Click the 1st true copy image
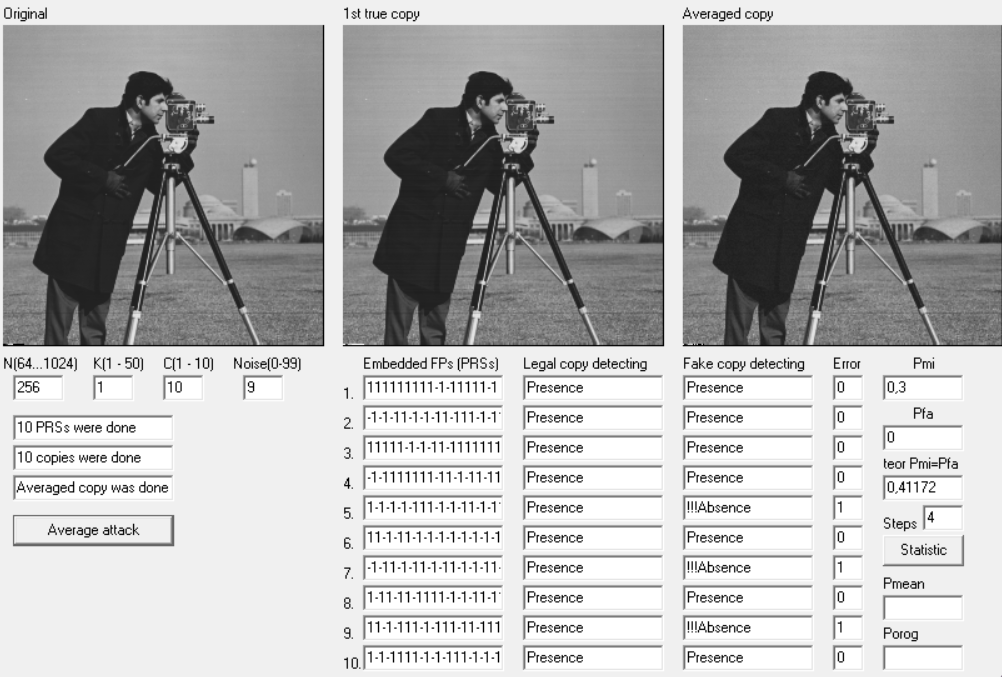This screenshot has height=677, width=1002. click(x=503, y=185)
